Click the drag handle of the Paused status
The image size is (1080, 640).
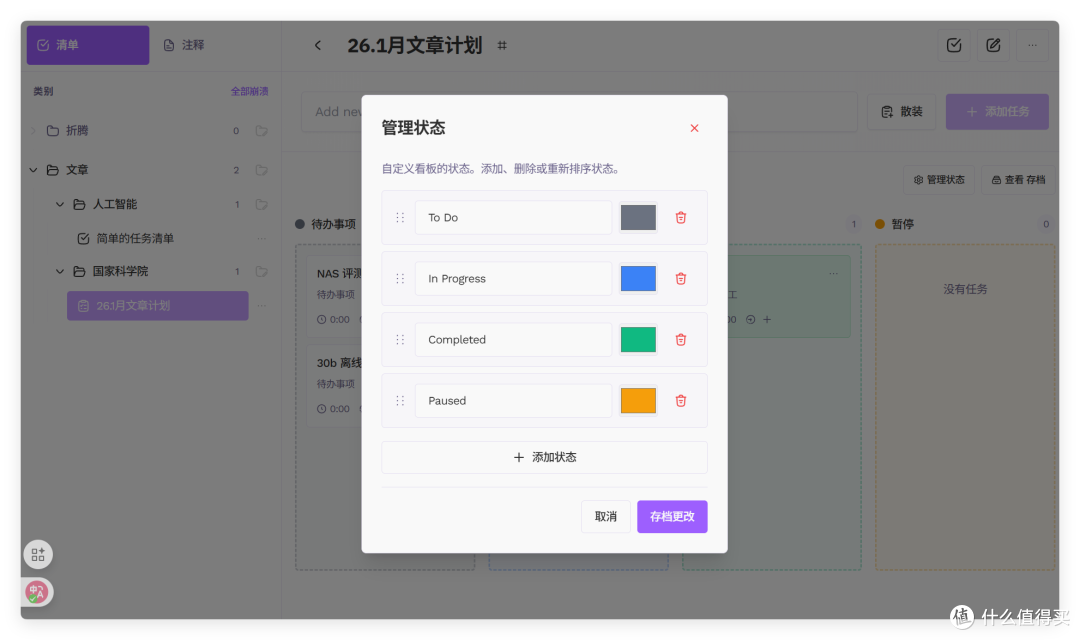pyautogui.click(x=400, y=400)
